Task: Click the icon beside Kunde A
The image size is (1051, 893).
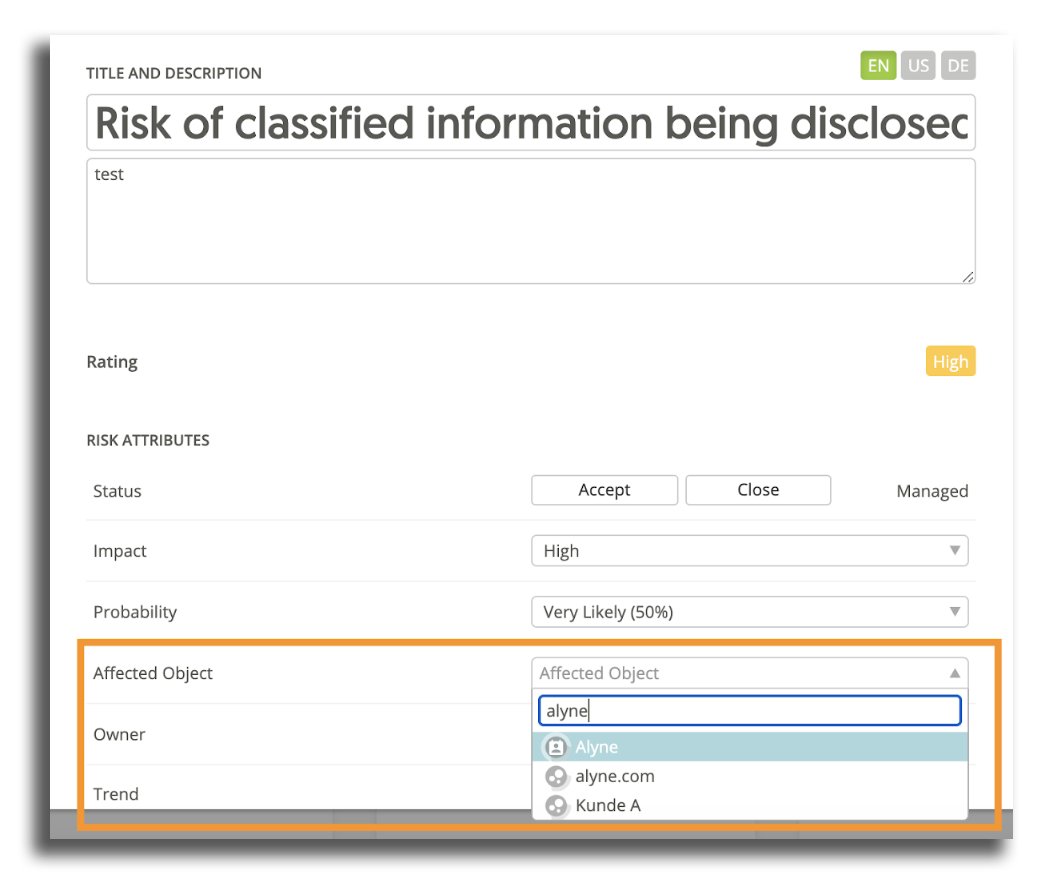Action: (x=556, y=805)
